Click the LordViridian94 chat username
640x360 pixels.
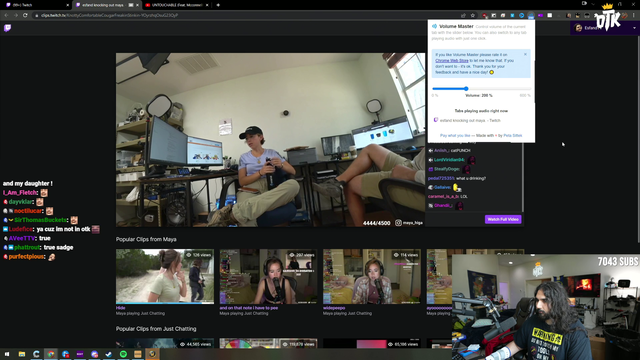449,160
